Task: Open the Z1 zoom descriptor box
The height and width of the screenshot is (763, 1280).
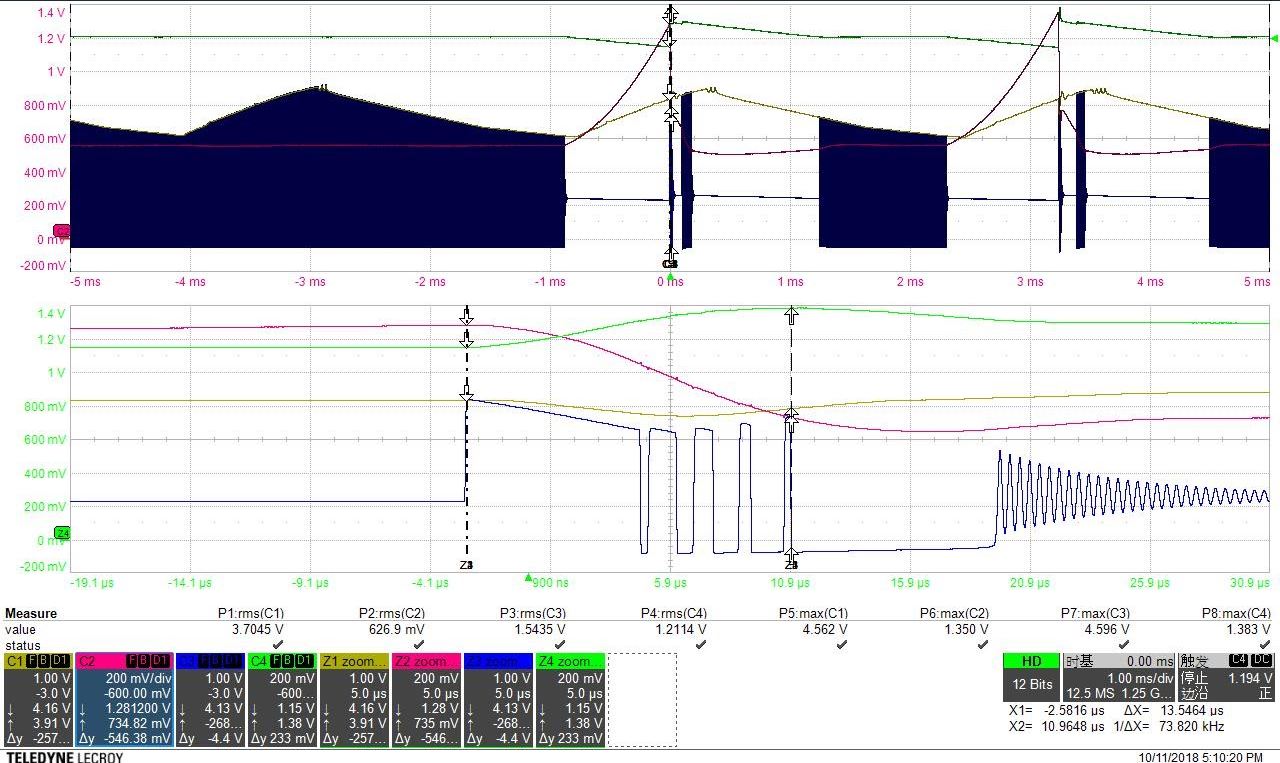Action: click(354, 700)
